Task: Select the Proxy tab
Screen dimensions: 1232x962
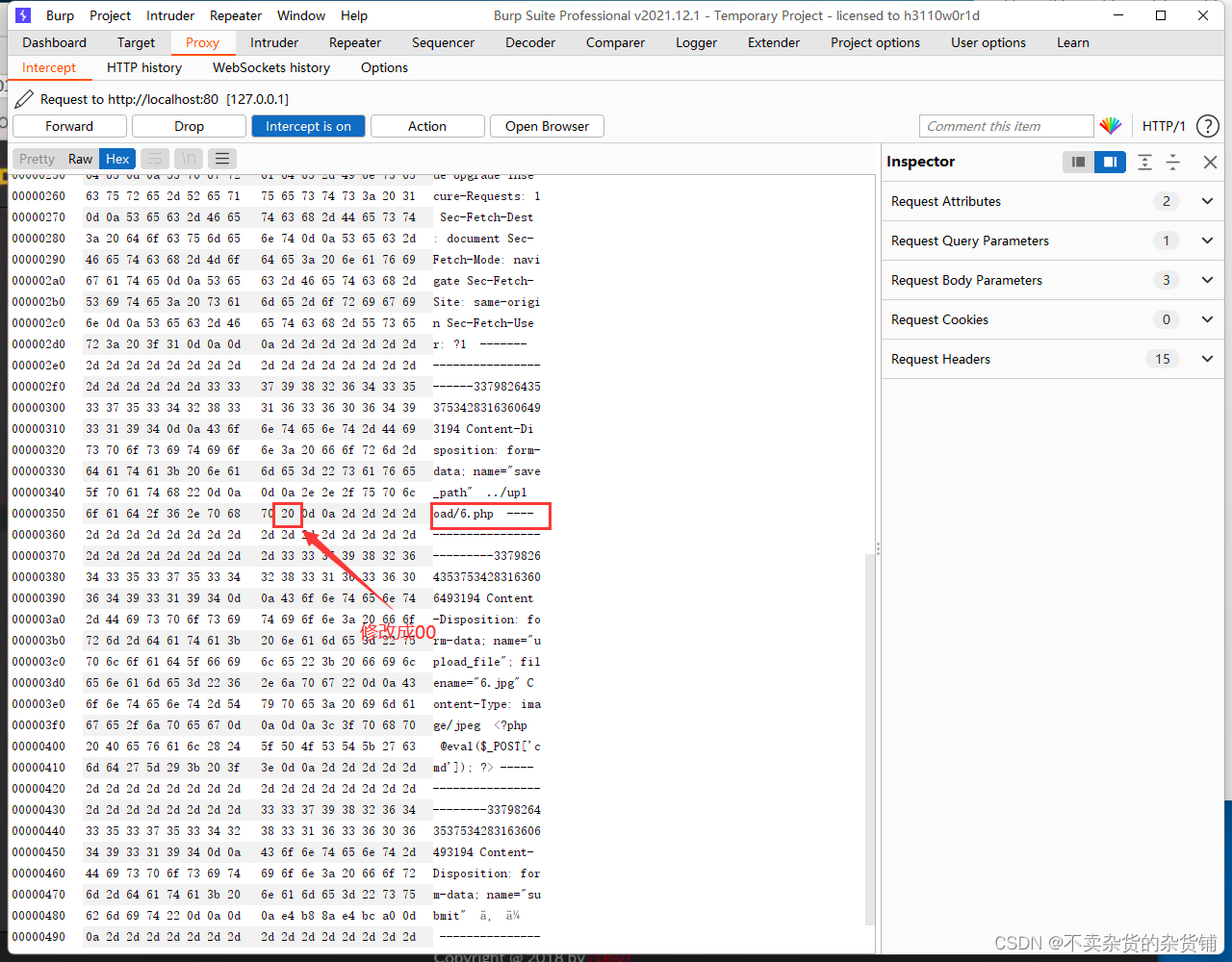Action: point(202,42)
